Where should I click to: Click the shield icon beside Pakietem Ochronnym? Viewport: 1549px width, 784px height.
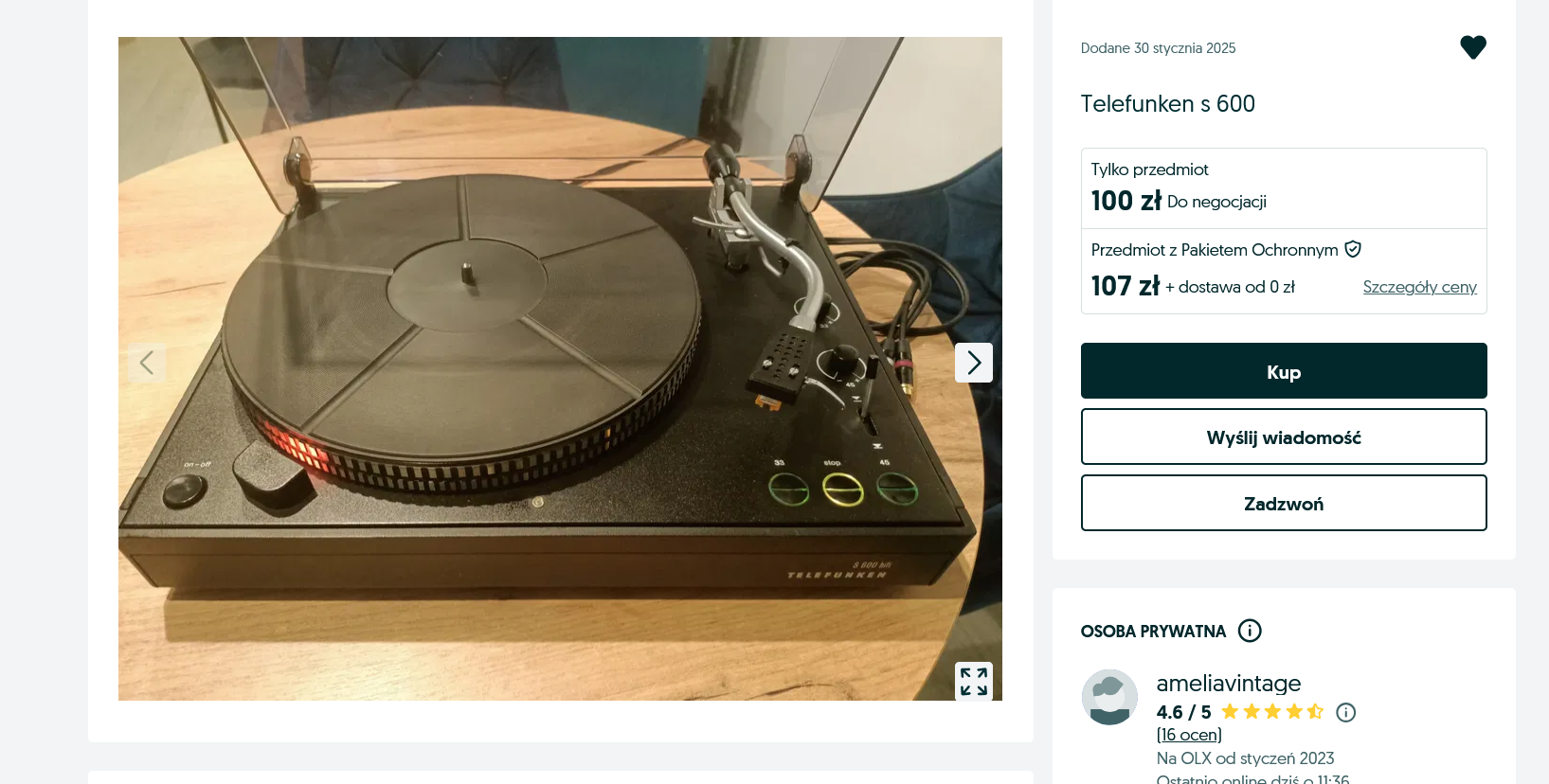click(1353, 249)
